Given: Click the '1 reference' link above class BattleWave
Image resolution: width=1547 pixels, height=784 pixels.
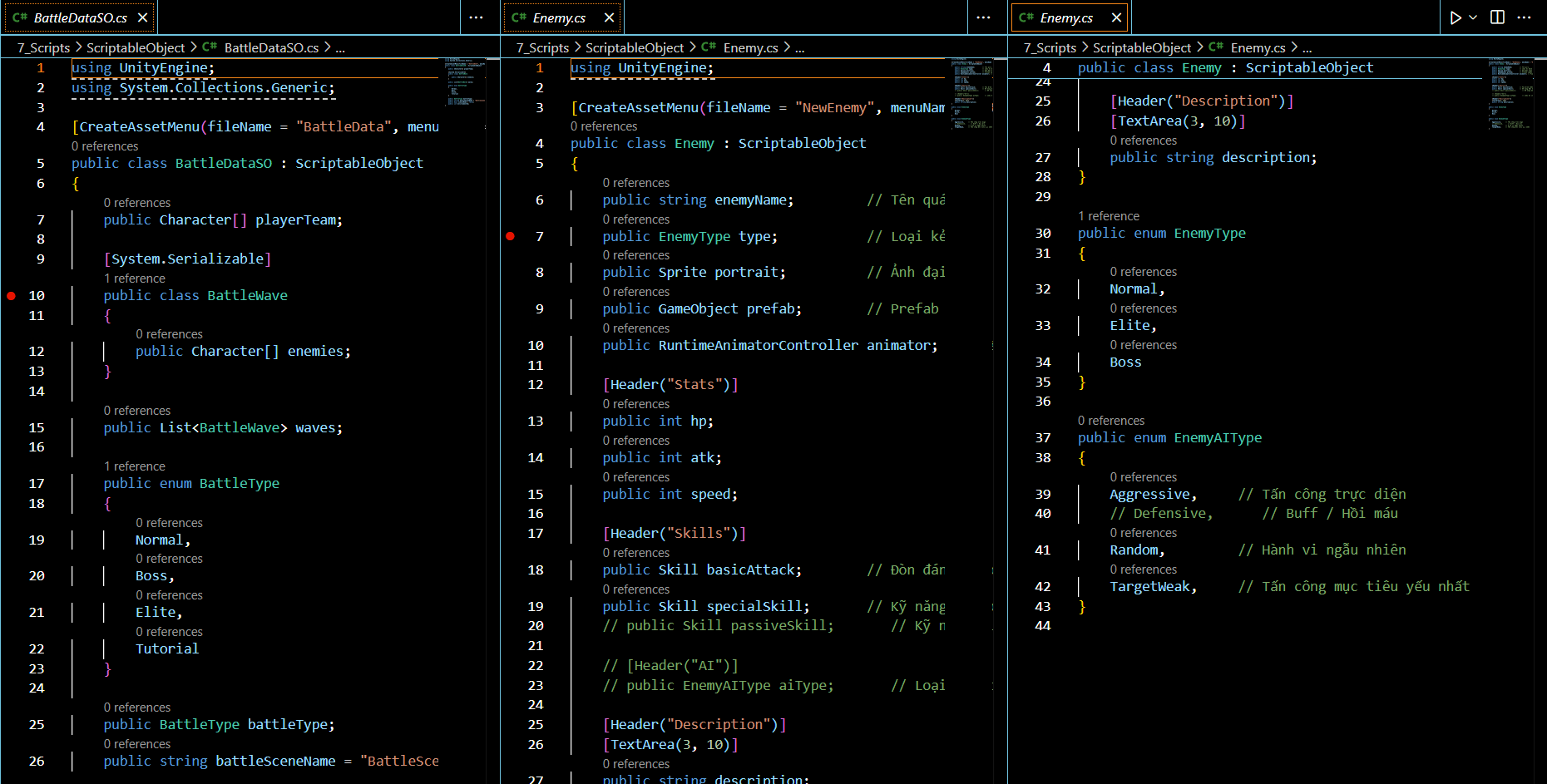Looking at the screenshot, I should pyautogui.click(x=135, y=279).
